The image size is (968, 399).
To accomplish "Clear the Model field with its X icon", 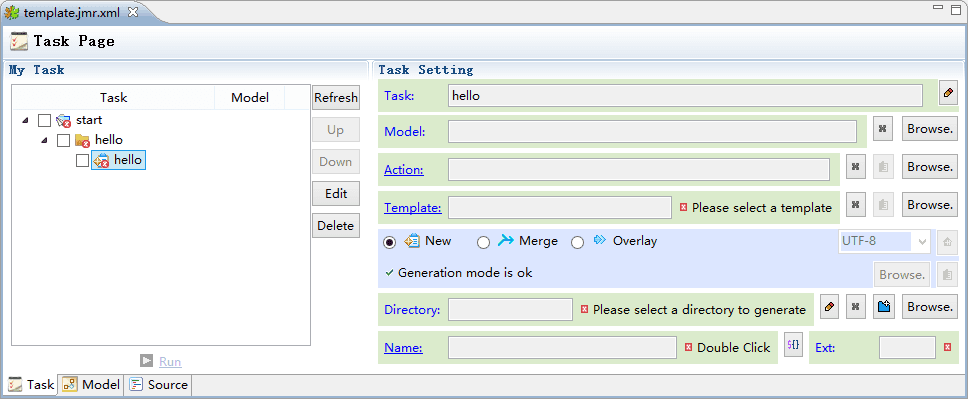I will click(883, 129).
